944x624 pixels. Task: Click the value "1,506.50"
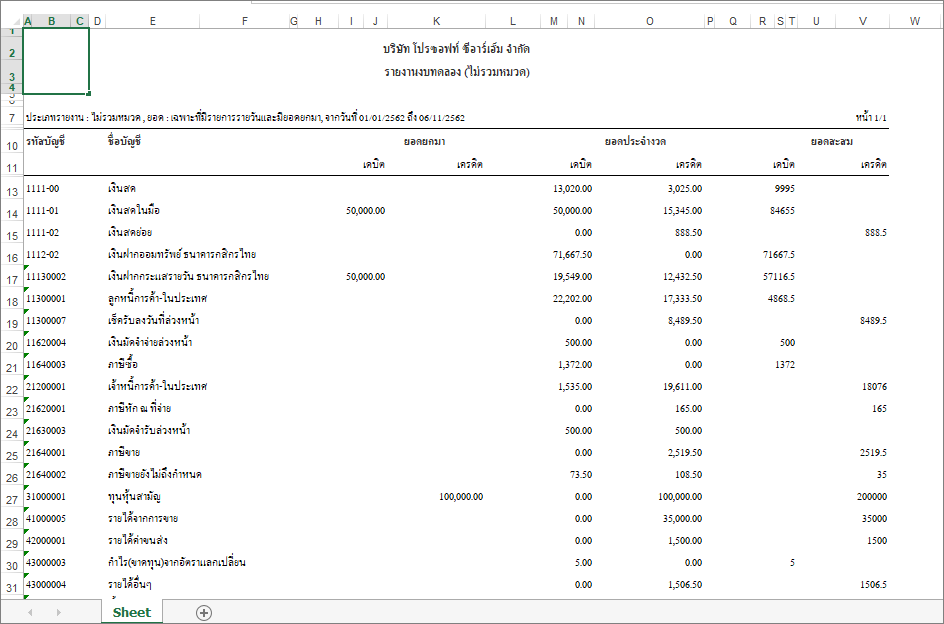(x=684, y=585)
